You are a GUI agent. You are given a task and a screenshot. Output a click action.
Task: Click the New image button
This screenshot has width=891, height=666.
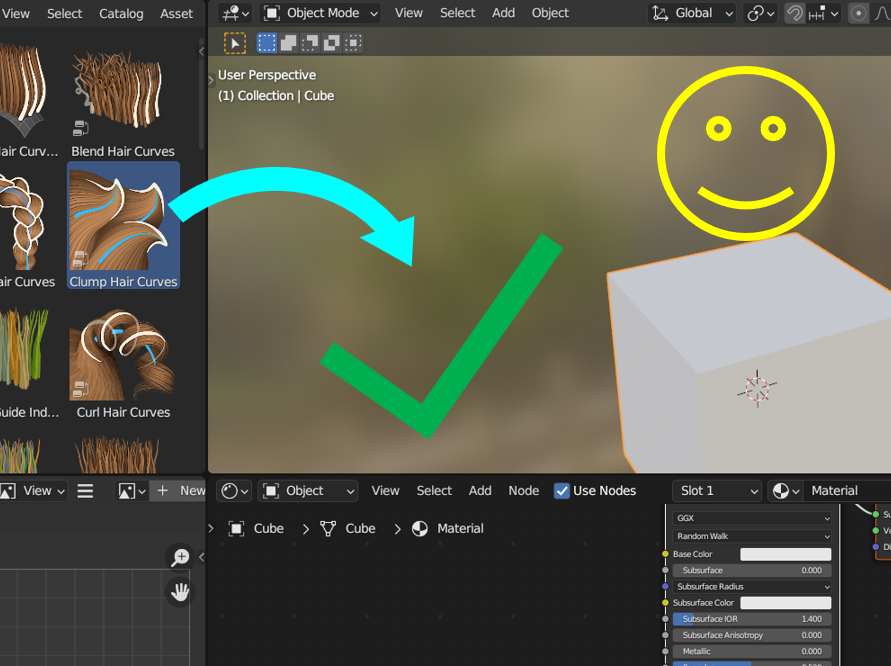tap(178, 491)
